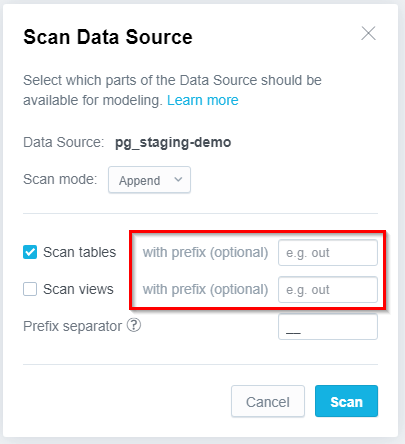Image resolution: width=405 pixels, height=444 pixels.
Task: Click the blue Scan button
Action: click(346, 401)
